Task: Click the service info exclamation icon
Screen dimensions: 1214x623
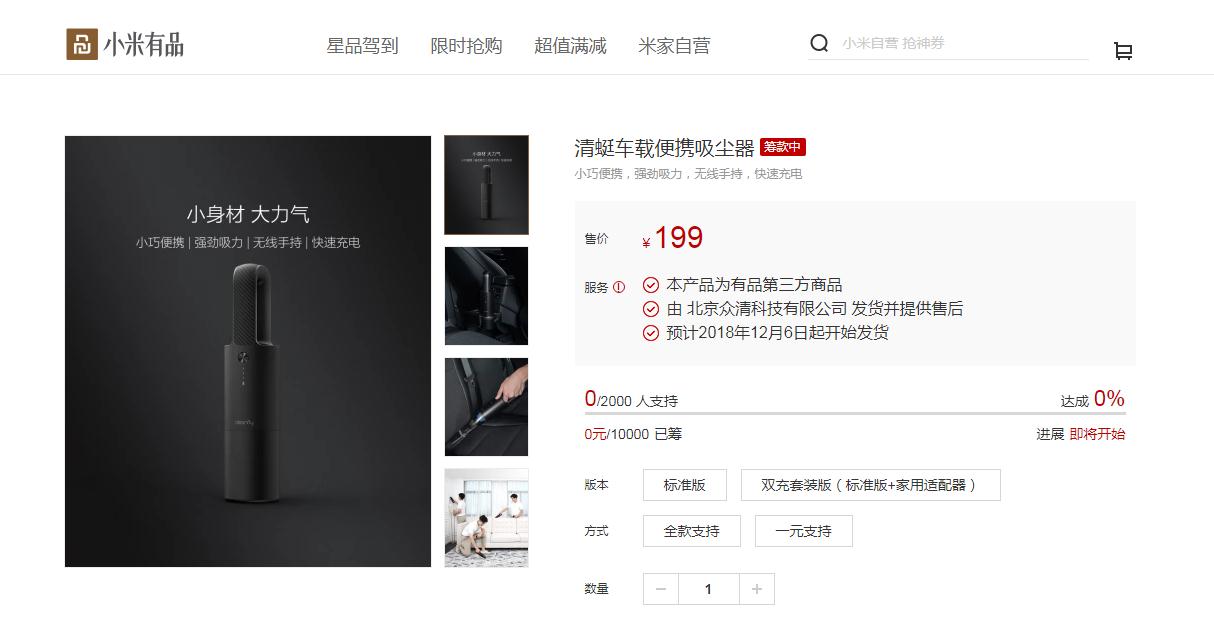Action: pyautogui.click(x=619, y=287)
